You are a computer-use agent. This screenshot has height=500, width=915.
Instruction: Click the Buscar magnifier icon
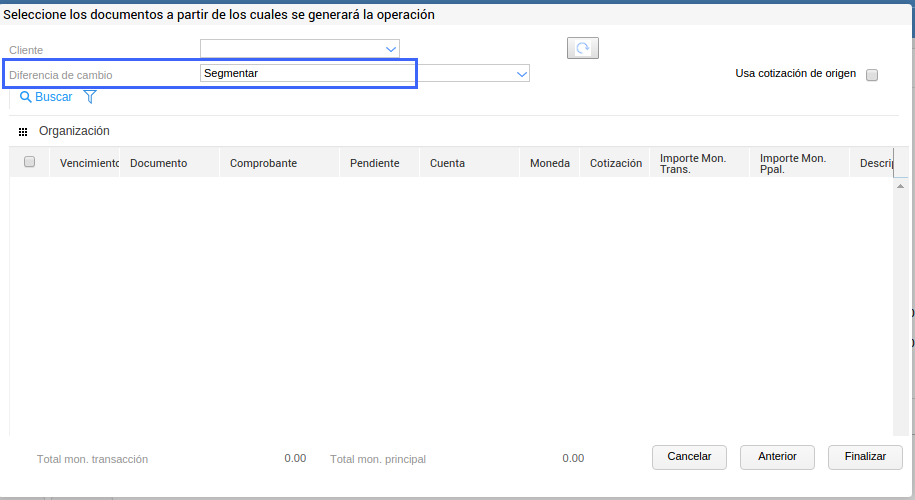(25, 97)
